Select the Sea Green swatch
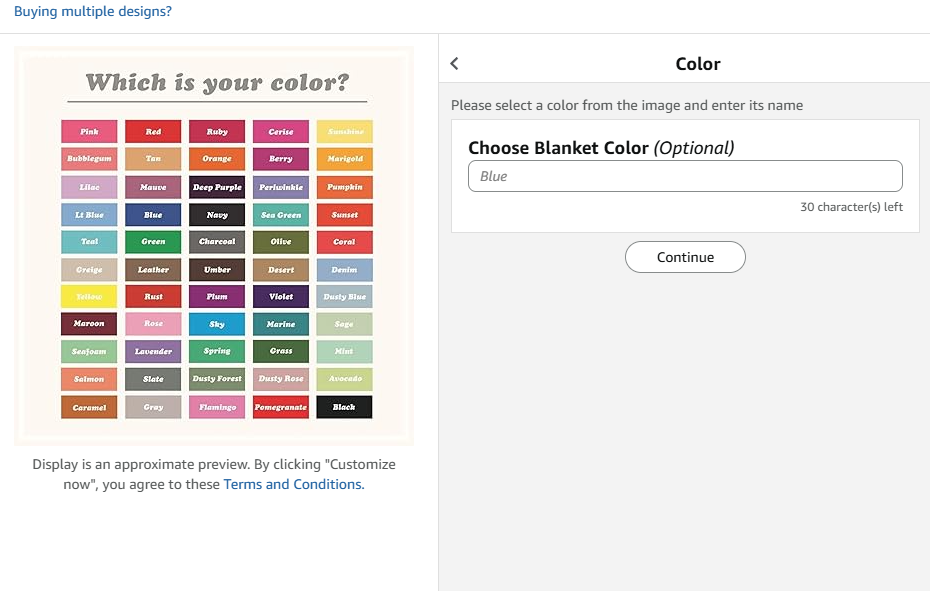The width and height of the screenshot is (930, 591). pyautogui.click(x=281, y=215)
